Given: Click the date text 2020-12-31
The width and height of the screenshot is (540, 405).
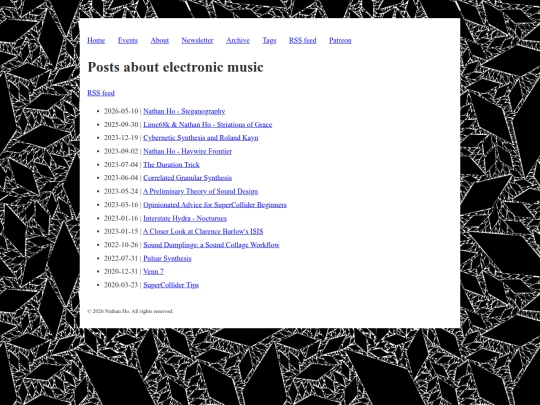Looking at the screenshot, I should (x=121, y=271).
